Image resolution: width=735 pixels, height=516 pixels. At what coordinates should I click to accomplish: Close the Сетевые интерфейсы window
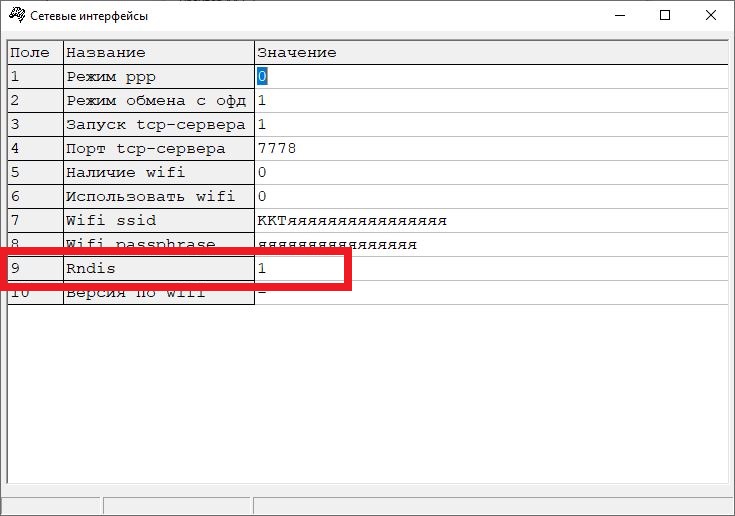tap(711, 15)
